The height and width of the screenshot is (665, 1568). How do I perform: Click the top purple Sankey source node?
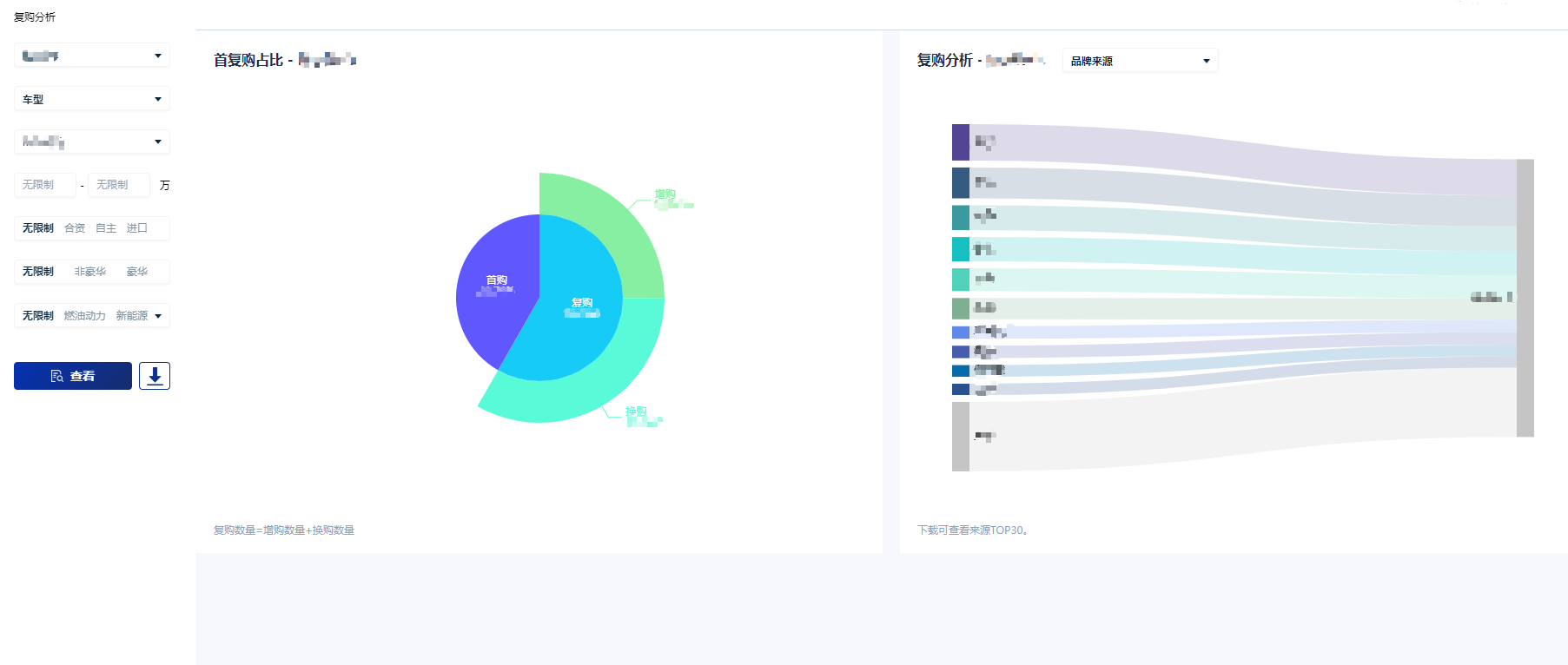(x=961, y=142)
